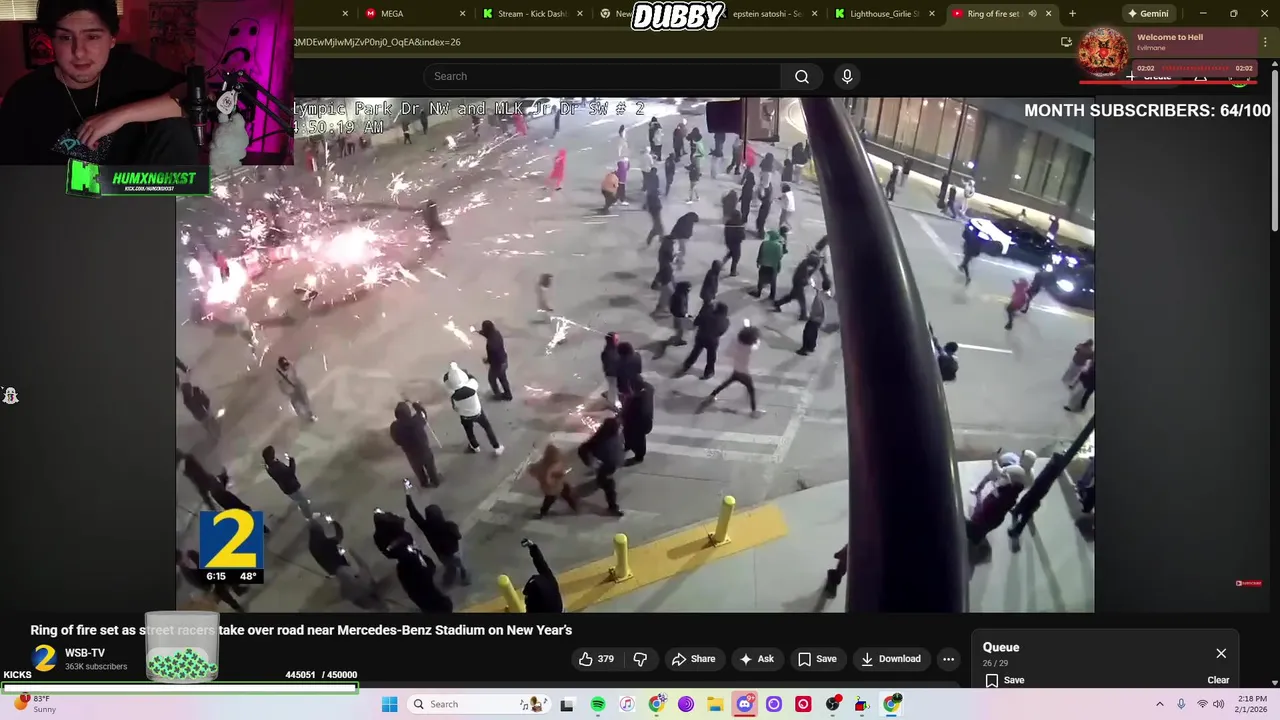Close the MEGA tab
Image resolution: width=1280 pixels, height=720 pixels.
click(x=463, y=14)
